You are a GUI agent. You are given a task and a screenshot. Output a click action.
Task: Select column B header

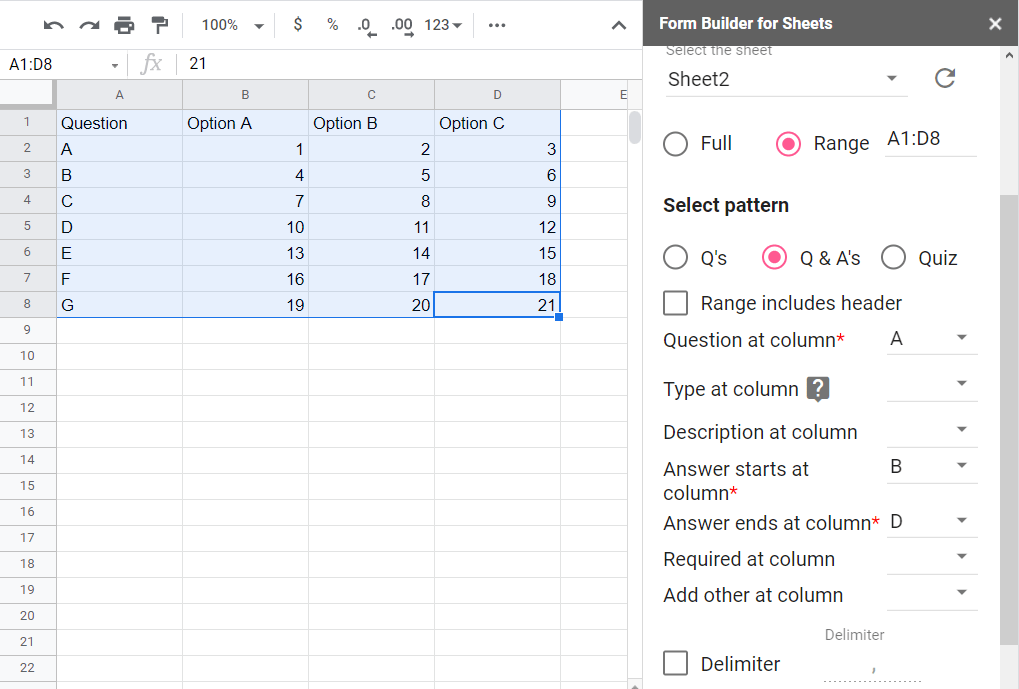point(246,95)
